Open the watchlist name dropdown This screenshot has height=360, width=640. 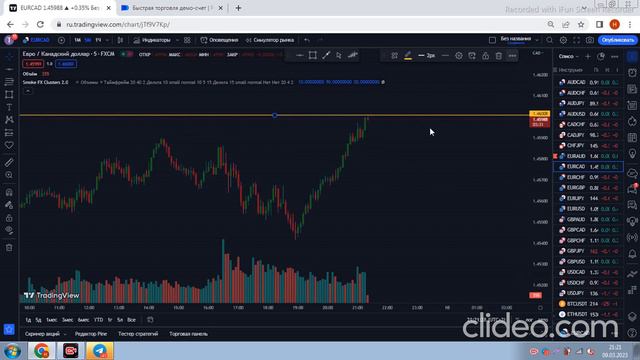pos(569,56)
